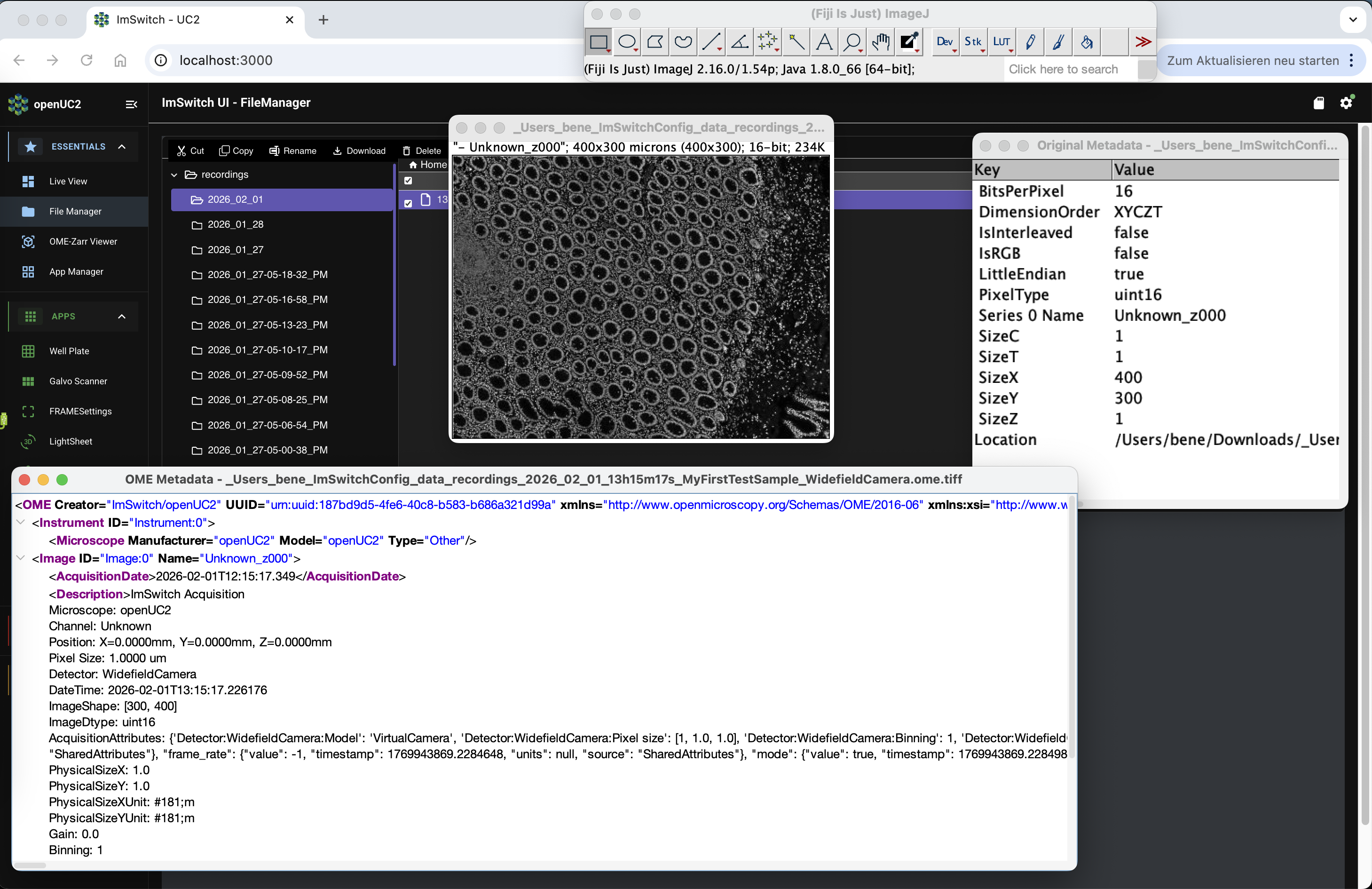Viewport: 1372px width, 889px height.
Task: Select the Oval selection tool in ImageJ
Action: point(627,42)
